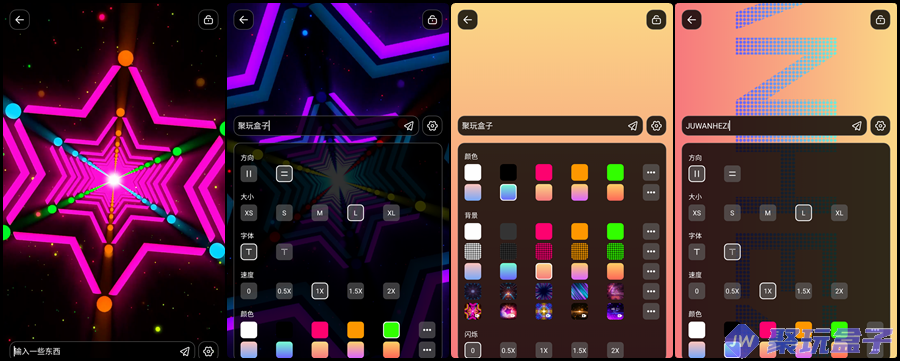Screen dimensions: 900x361
Task: Pick the first font style on fourth screen
Action: pyautogui.click(x=697, y=252)
